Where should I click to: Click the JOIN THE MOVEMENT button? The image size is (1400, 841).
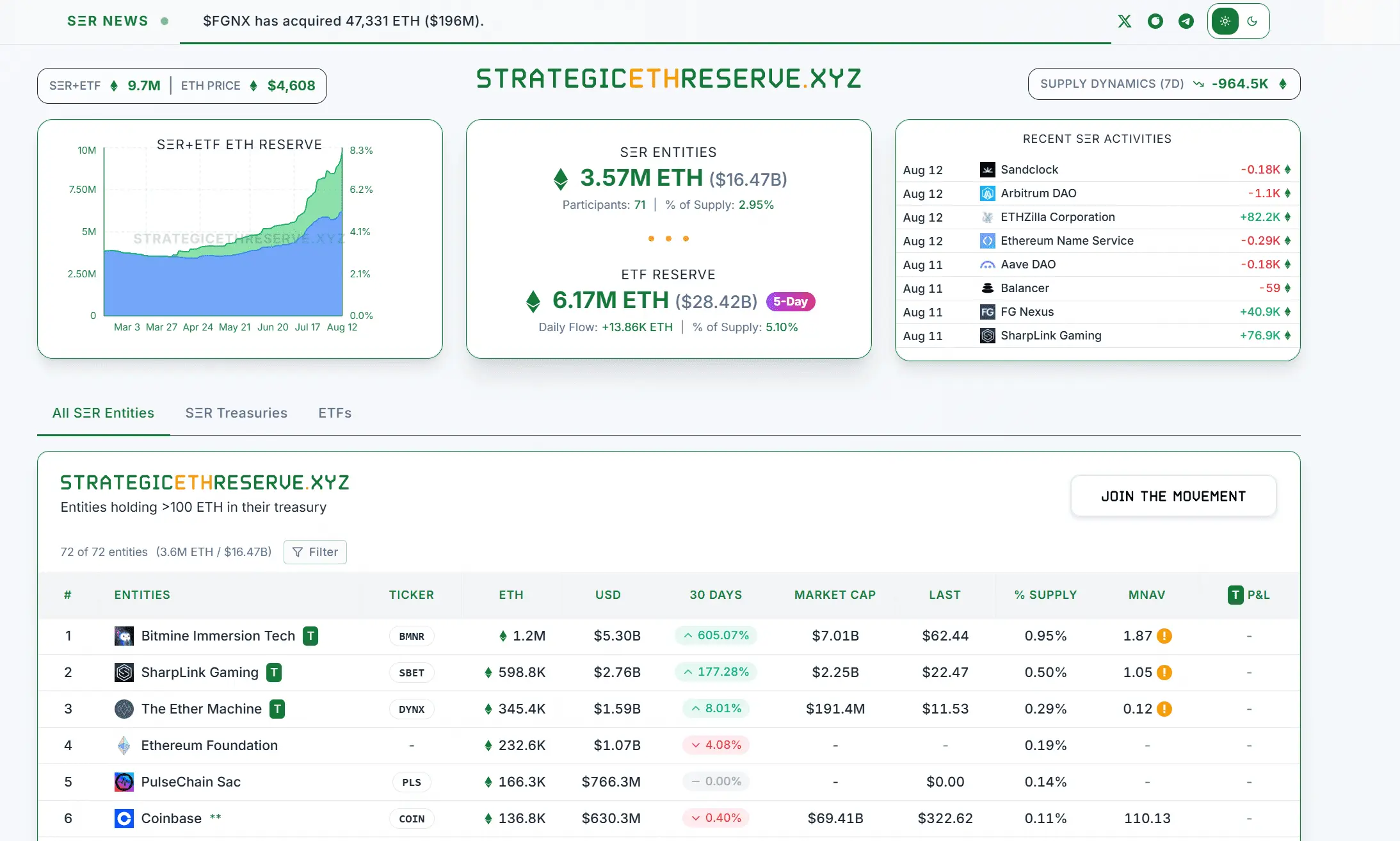click(x=1173, y=496)
